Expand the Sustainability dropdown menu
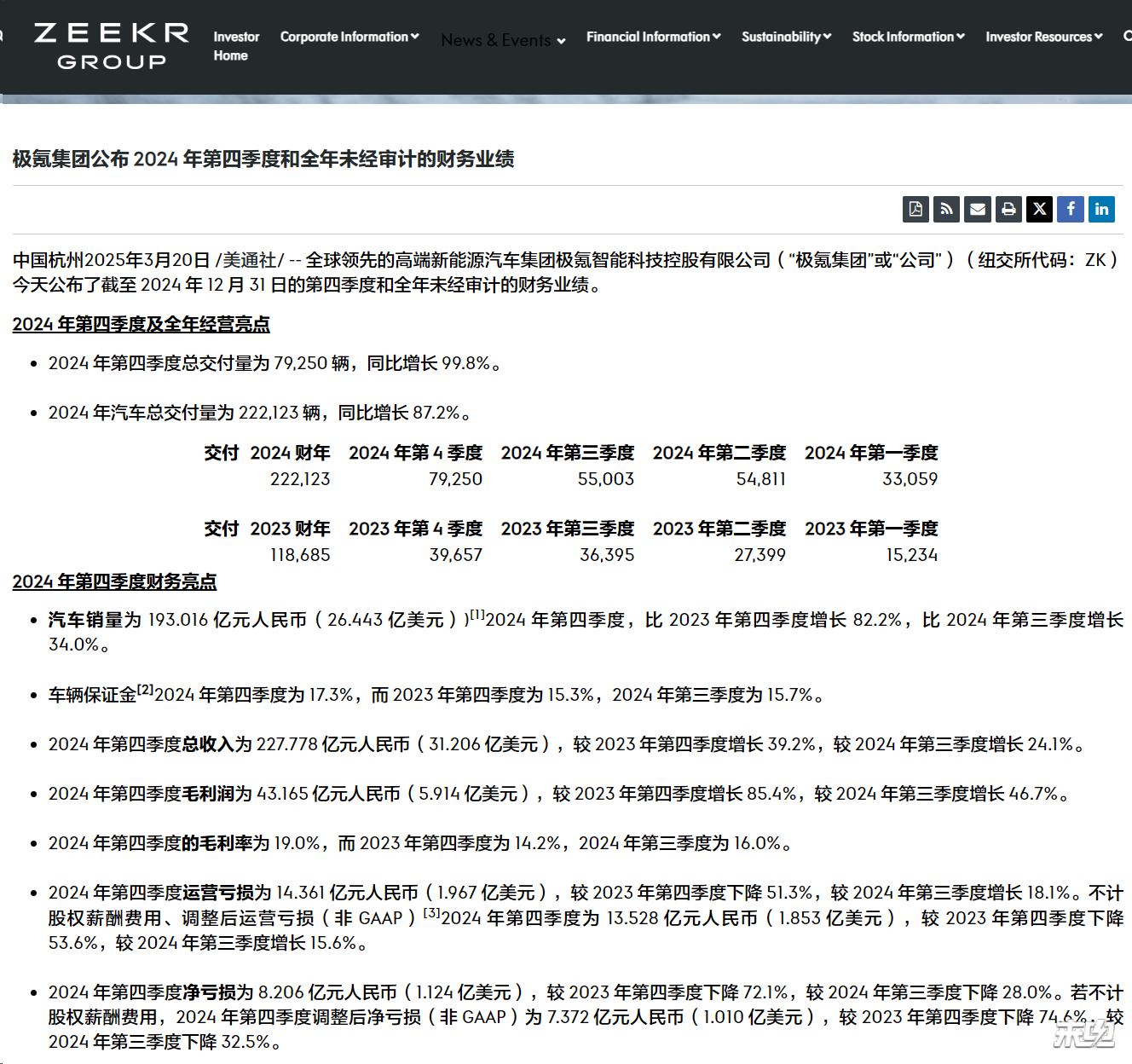 tap(786, 37)
